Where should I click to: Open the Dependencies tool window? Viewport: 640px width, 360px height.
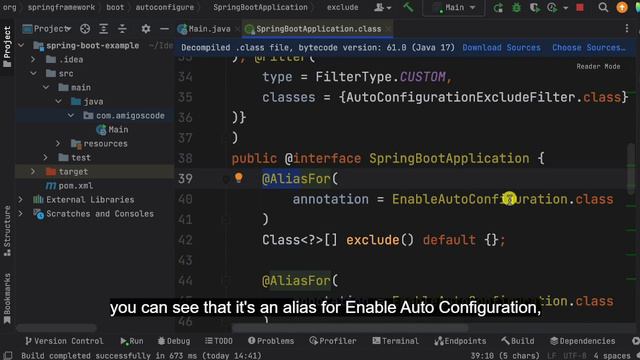(582, 341)
